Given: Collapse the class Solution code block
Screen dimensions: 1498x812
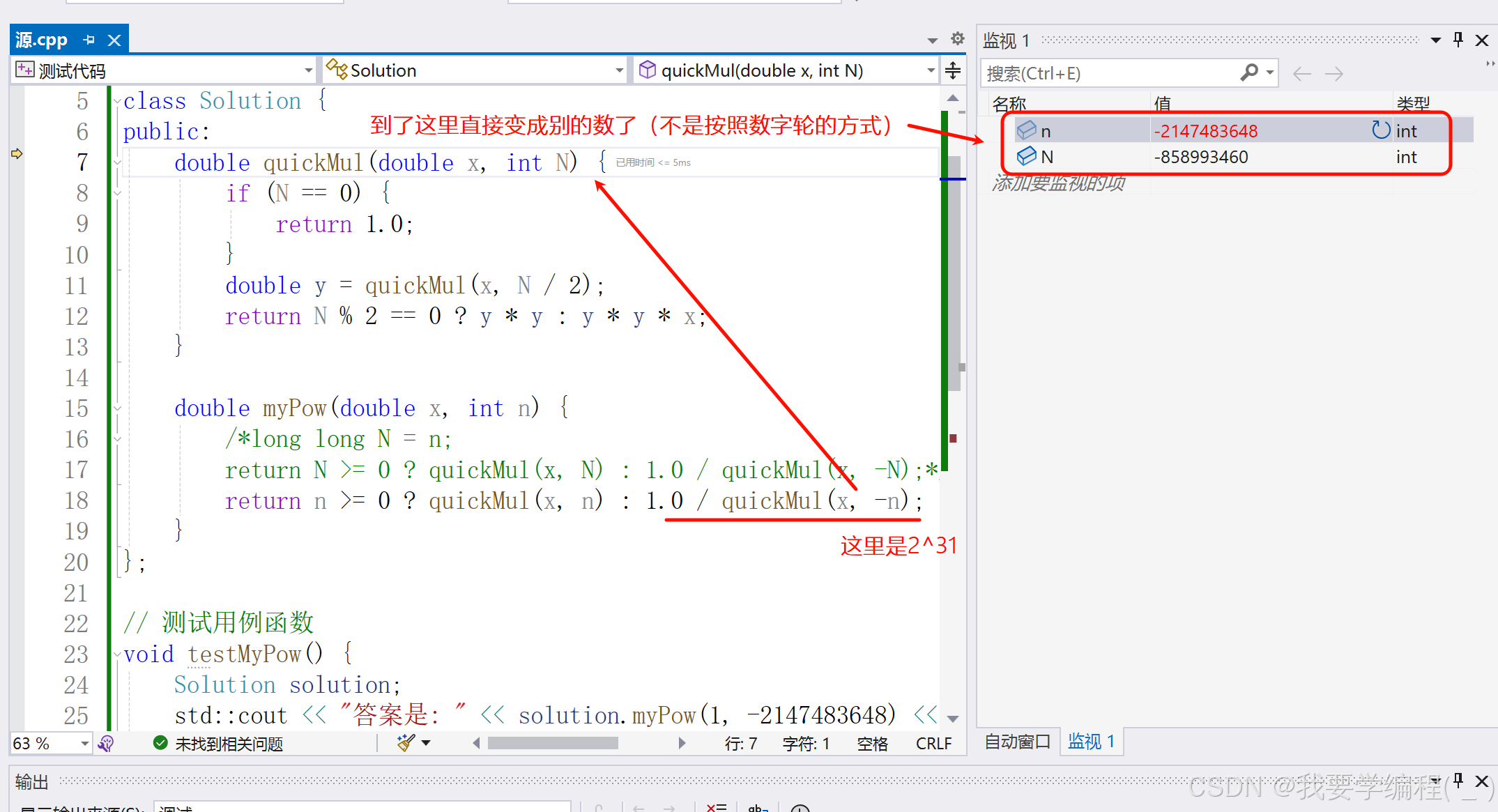Looking at the screenshot, I should pyautogui.click(x=117, y=102).
